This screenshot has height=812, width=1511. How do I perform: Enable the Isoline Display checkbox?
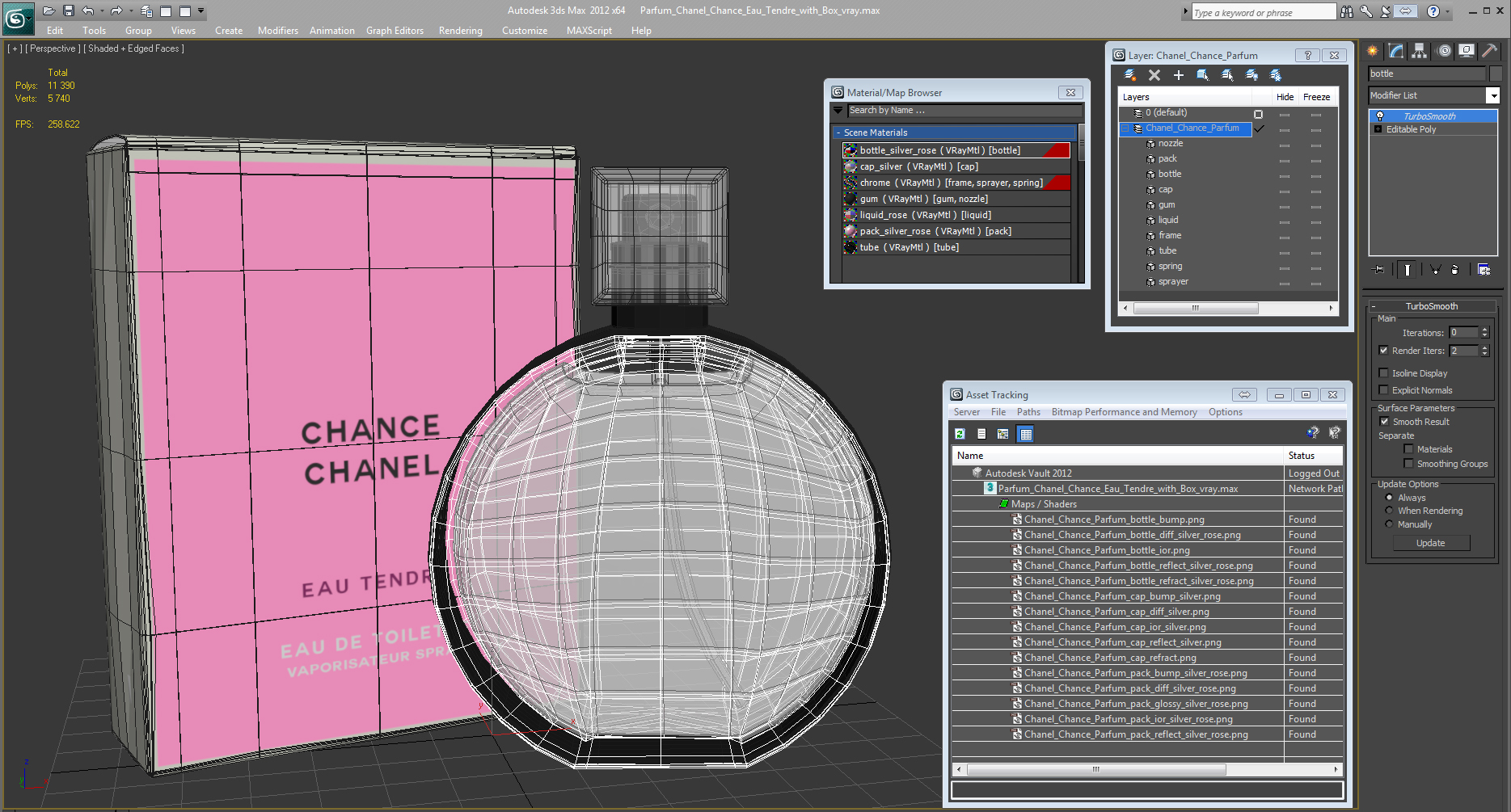click(1384, 373)
